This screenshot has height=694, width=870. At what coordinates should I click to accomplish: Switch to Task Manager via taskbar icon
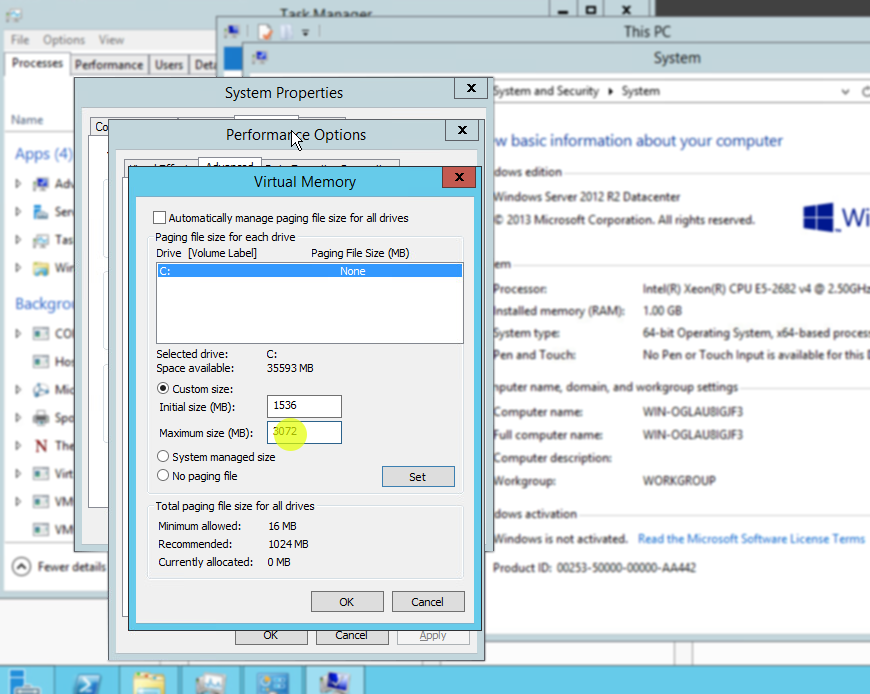pyautogui.click(x=211, y=682)
